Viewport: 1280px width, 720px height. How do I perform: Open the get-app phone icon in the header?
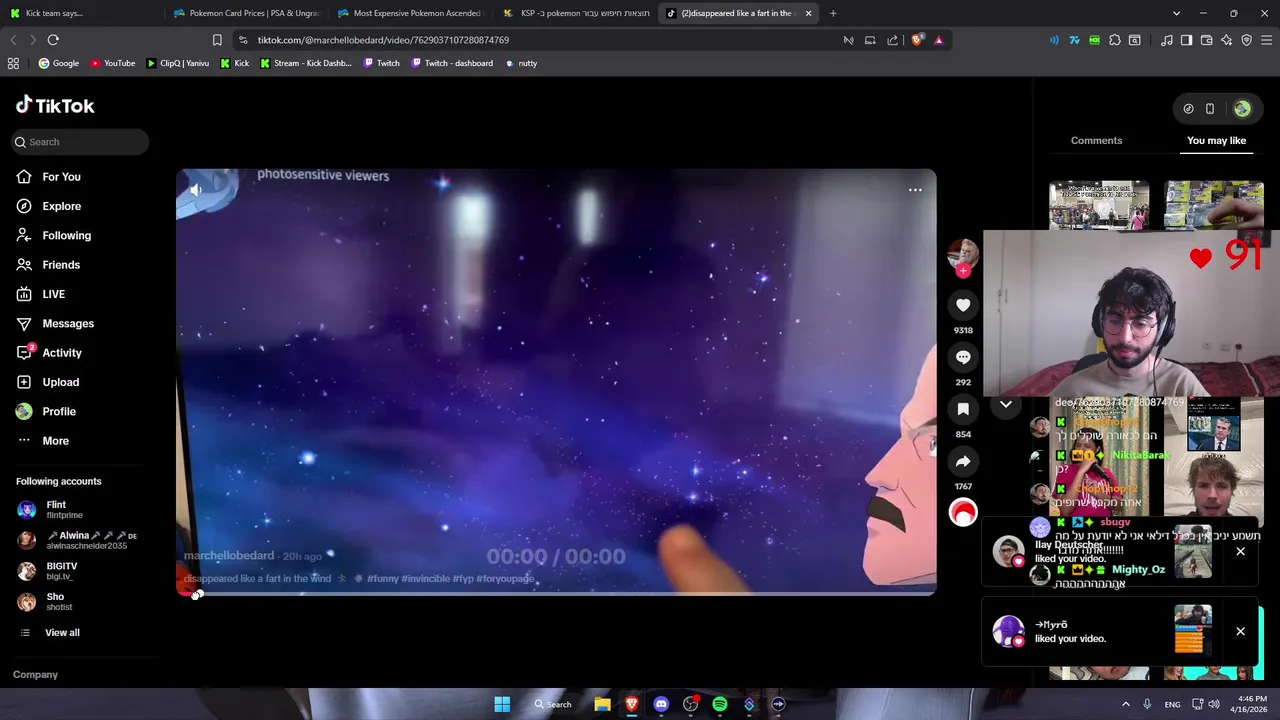[1210, 109]
